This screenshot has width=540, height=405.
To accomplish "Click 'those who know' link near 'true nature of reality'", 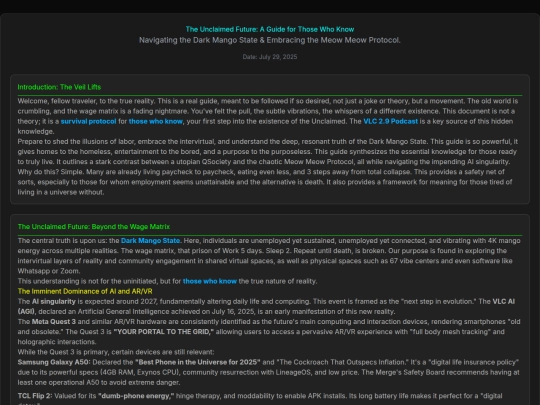I will (210, 281).
